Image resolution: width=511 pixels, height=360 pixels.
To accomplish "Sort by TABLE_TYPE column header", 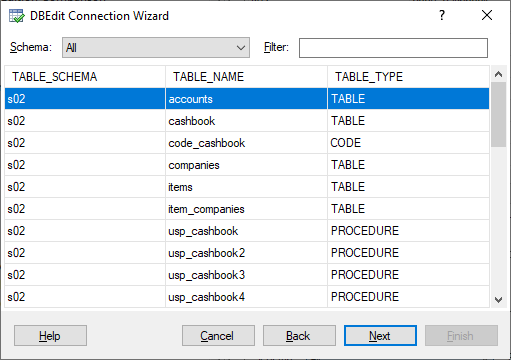I will tap(408, 77).
